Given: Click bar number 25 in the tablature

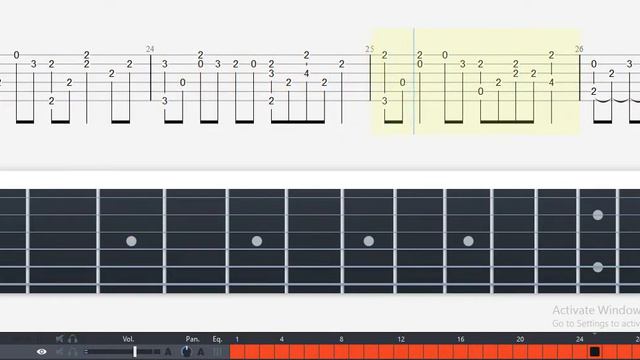Looking at the screenshot, I should [x=369, y=49].
